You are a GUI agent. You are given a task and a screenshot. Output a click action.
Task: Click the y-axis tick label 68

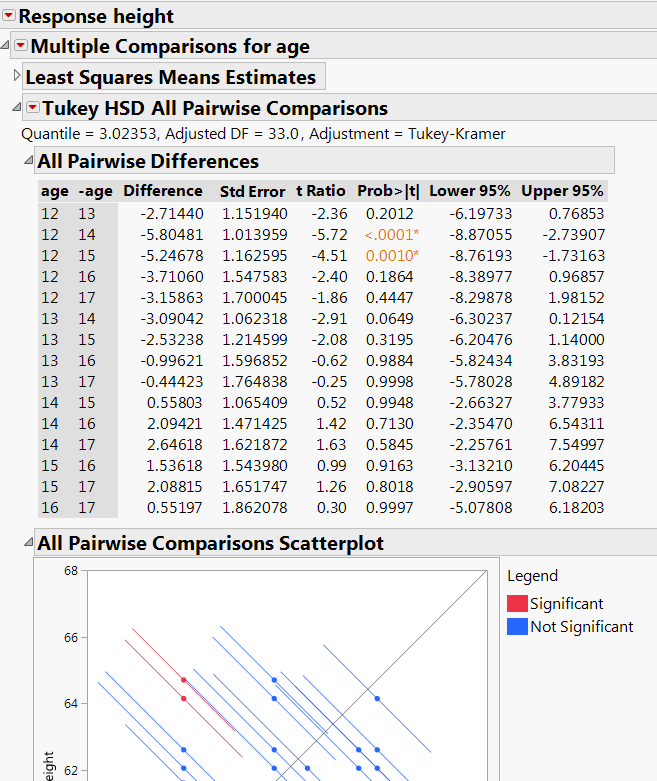point(71,571)
